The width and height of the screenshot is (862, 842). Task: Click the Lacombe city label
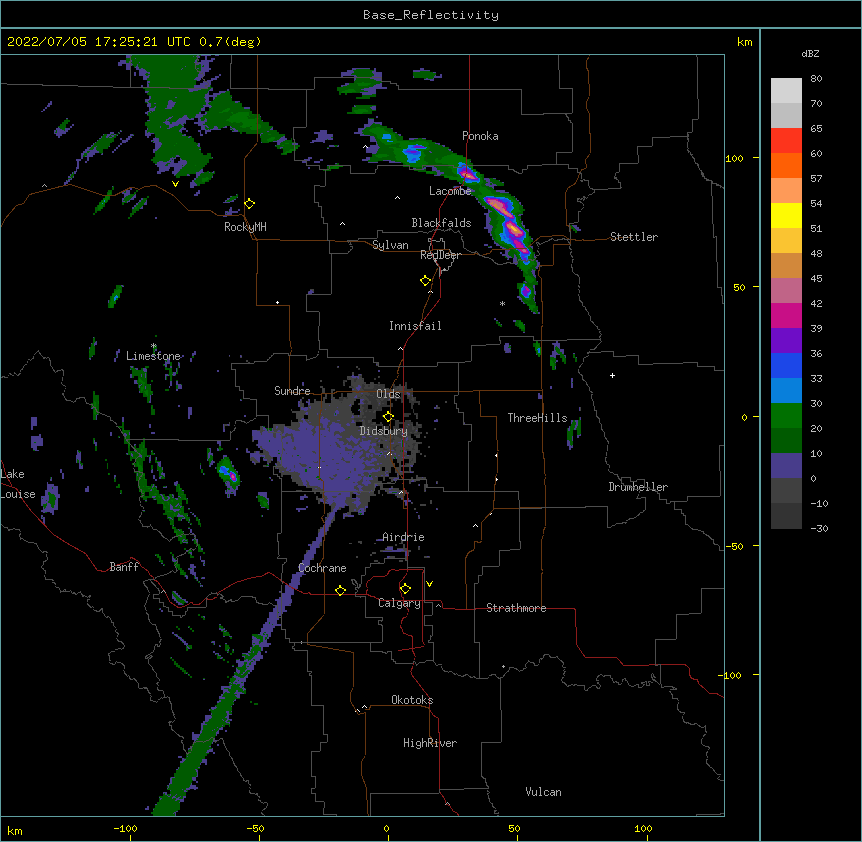[x=450, y=191]
